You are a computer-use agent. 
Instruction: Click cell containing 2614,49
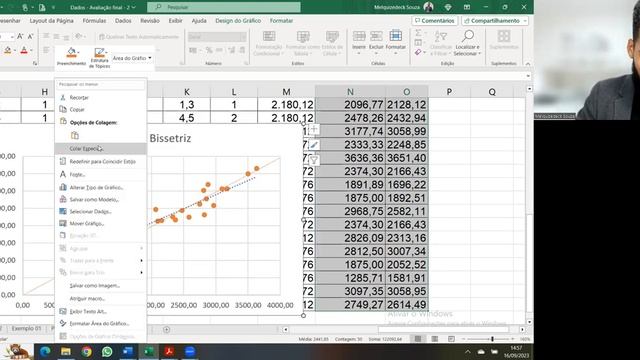pyautogui.click(x=407, y=304)
